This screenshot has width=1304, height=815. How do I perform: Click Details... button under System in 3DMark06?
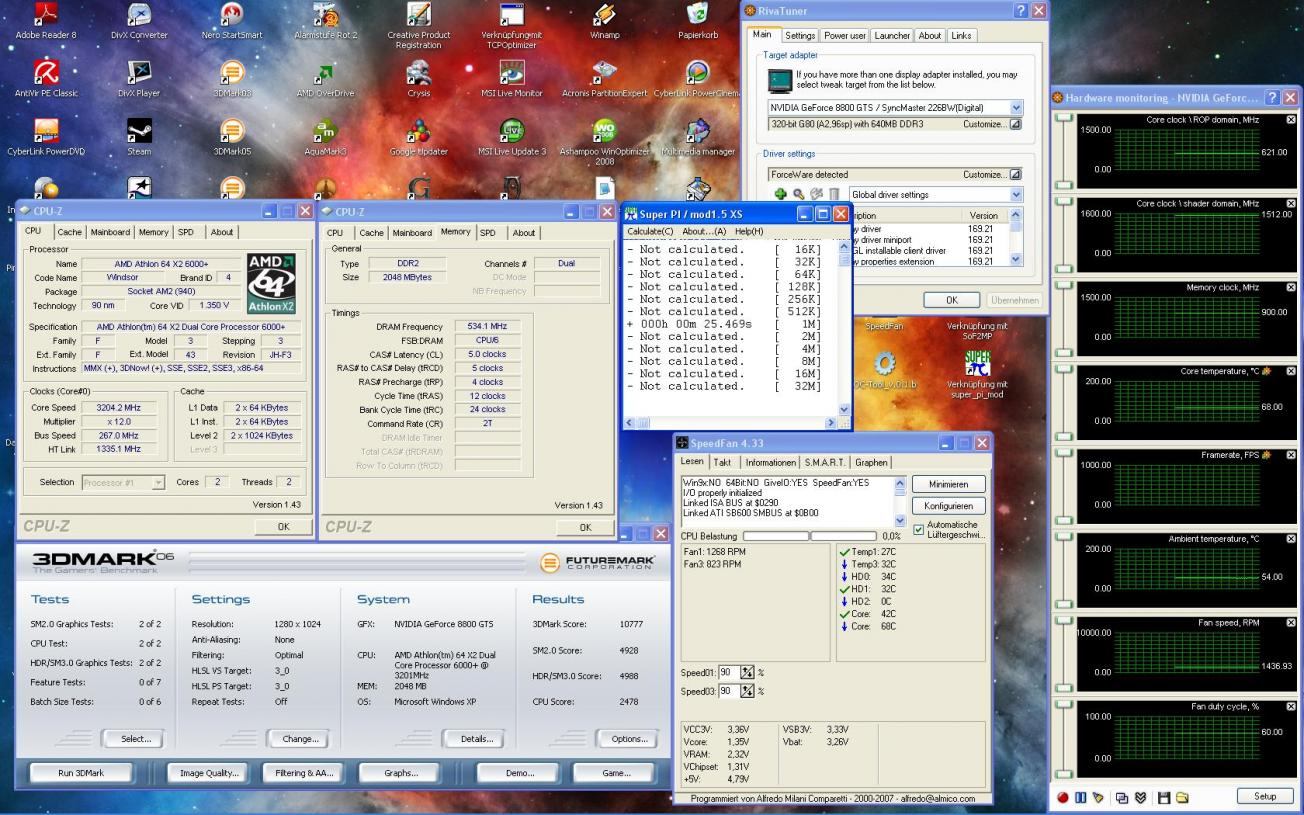point(476,739)
